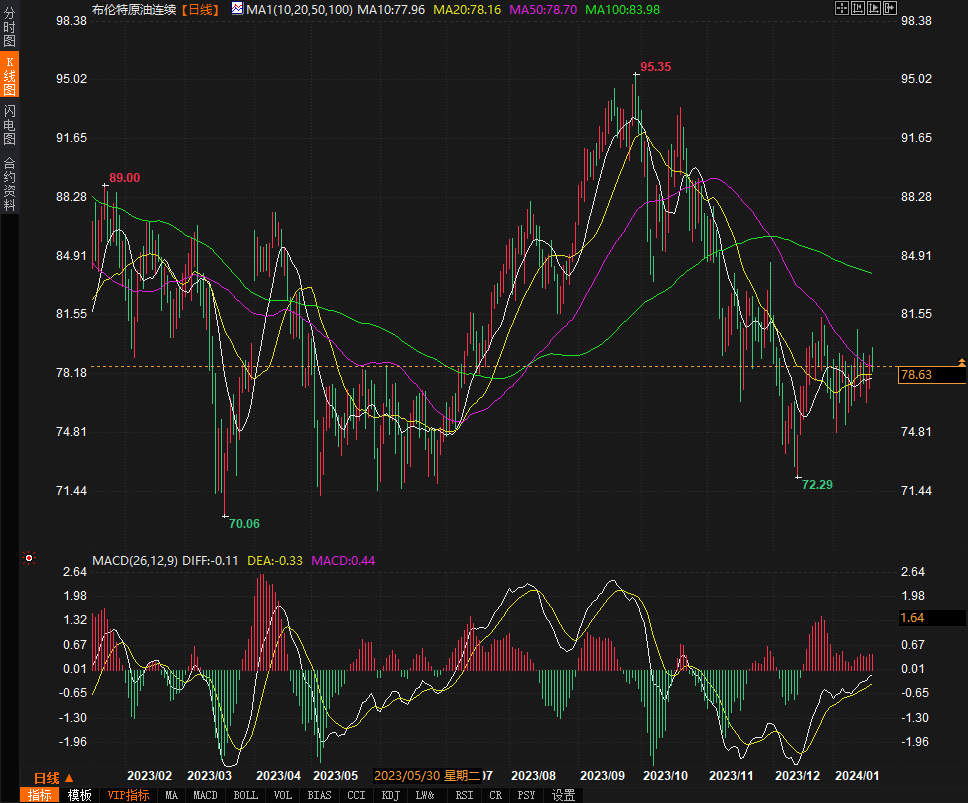Click the 【日线】 period label in the chart title

pos(202,9)
